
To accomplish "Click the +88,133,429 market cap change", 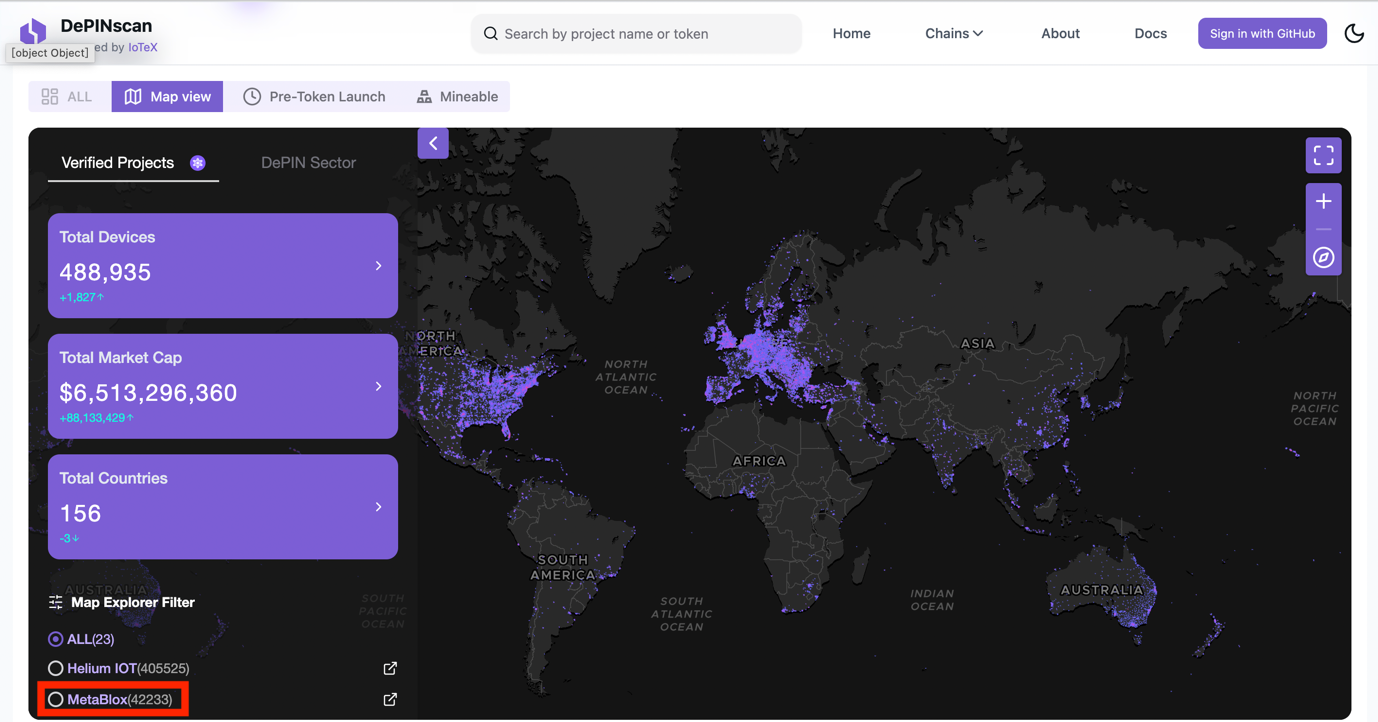I will click(x=96, y=418).
